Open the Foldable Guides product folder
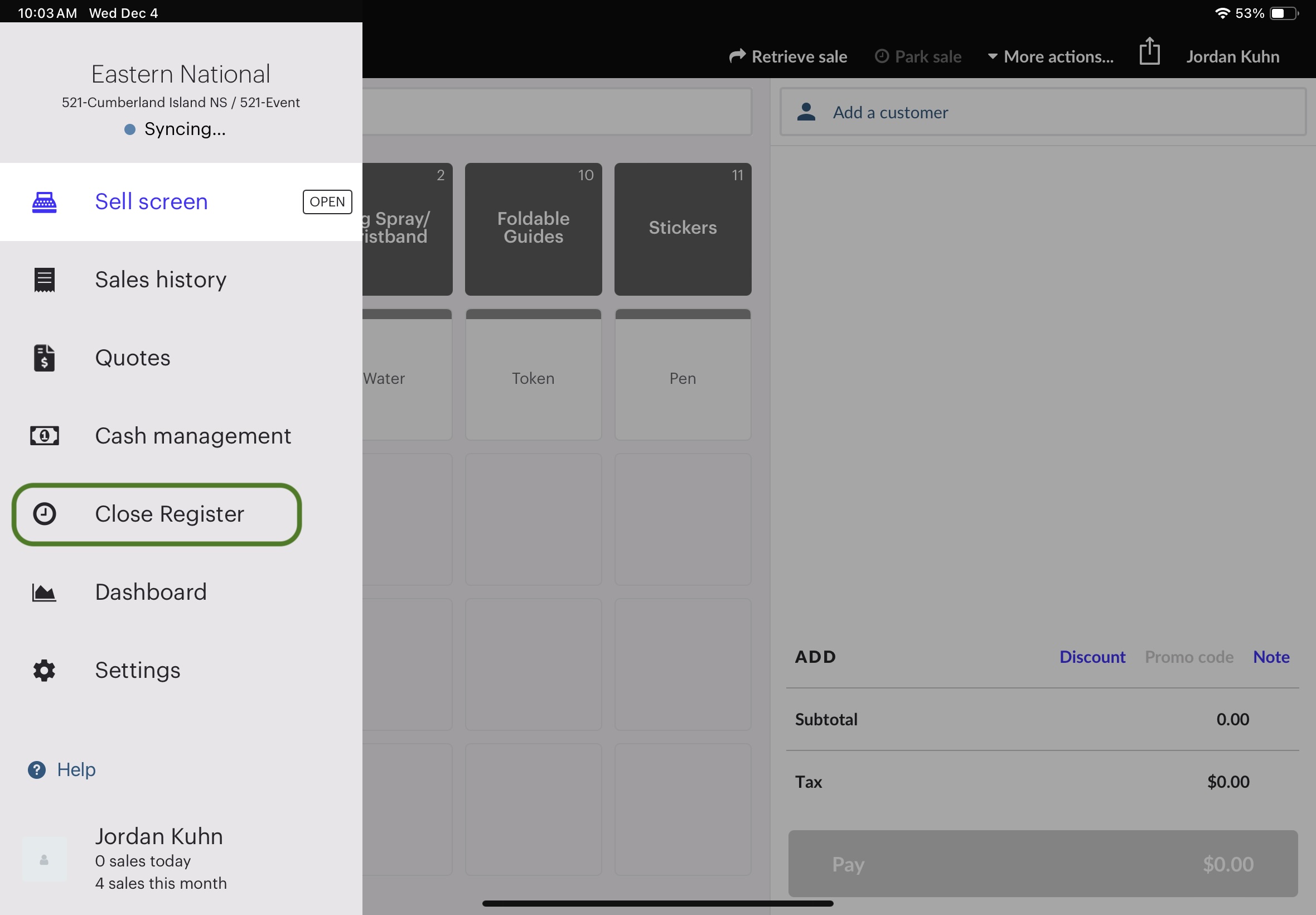This screenshot has width=1316, height=915. [x=534, y=229]
